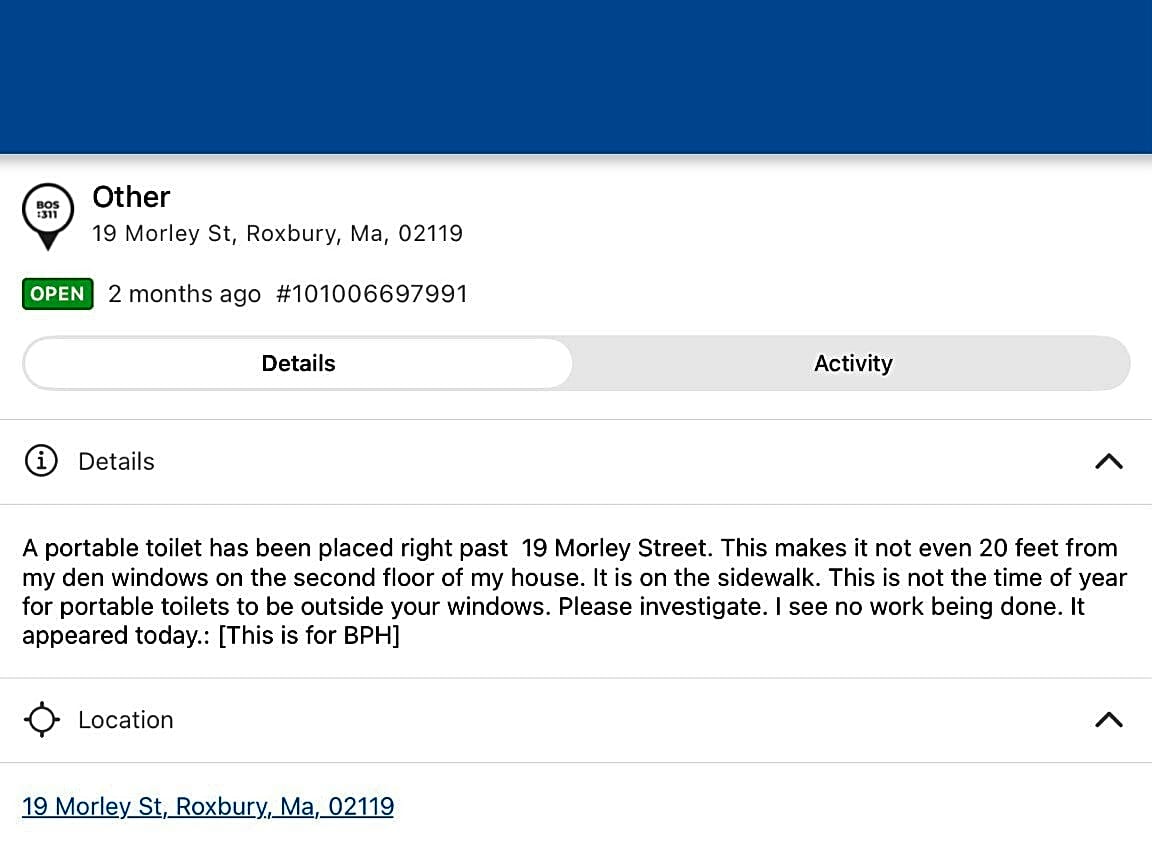
Task: Select the Details tab
Action: (x=298, y=363)
